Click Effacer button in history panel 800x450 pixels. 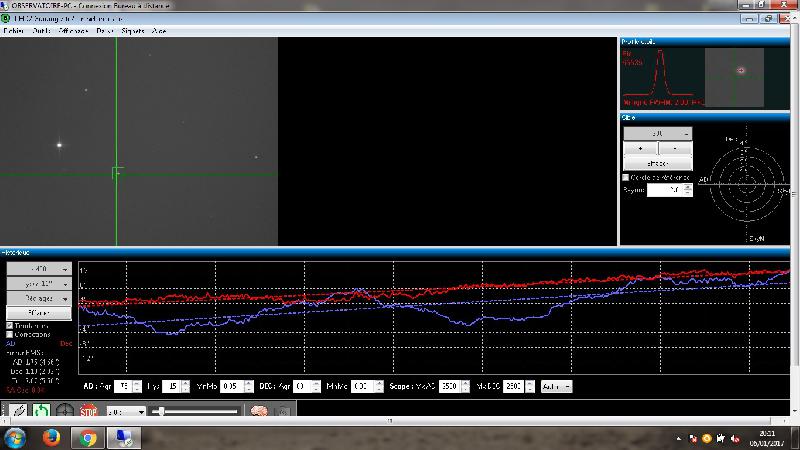(39, 313)
